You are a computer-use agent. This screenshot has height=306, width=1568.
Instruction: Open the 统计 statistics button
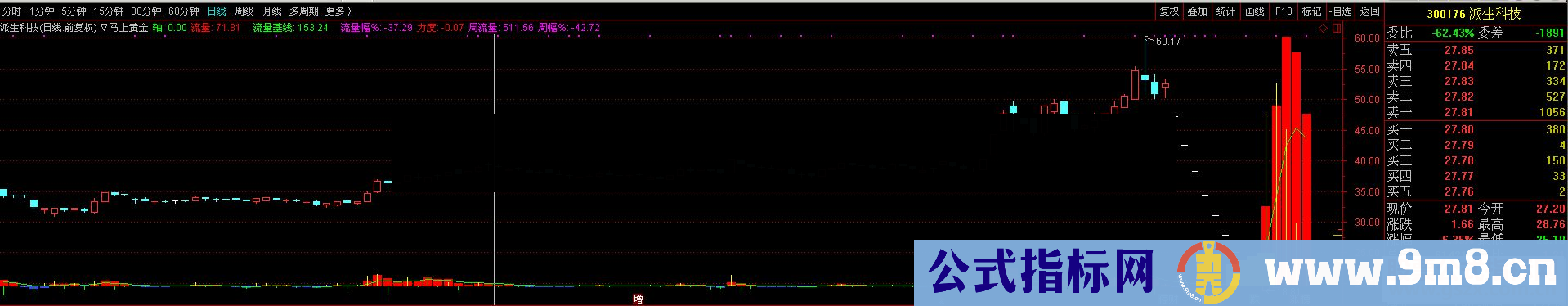[x=1225, y=11]
